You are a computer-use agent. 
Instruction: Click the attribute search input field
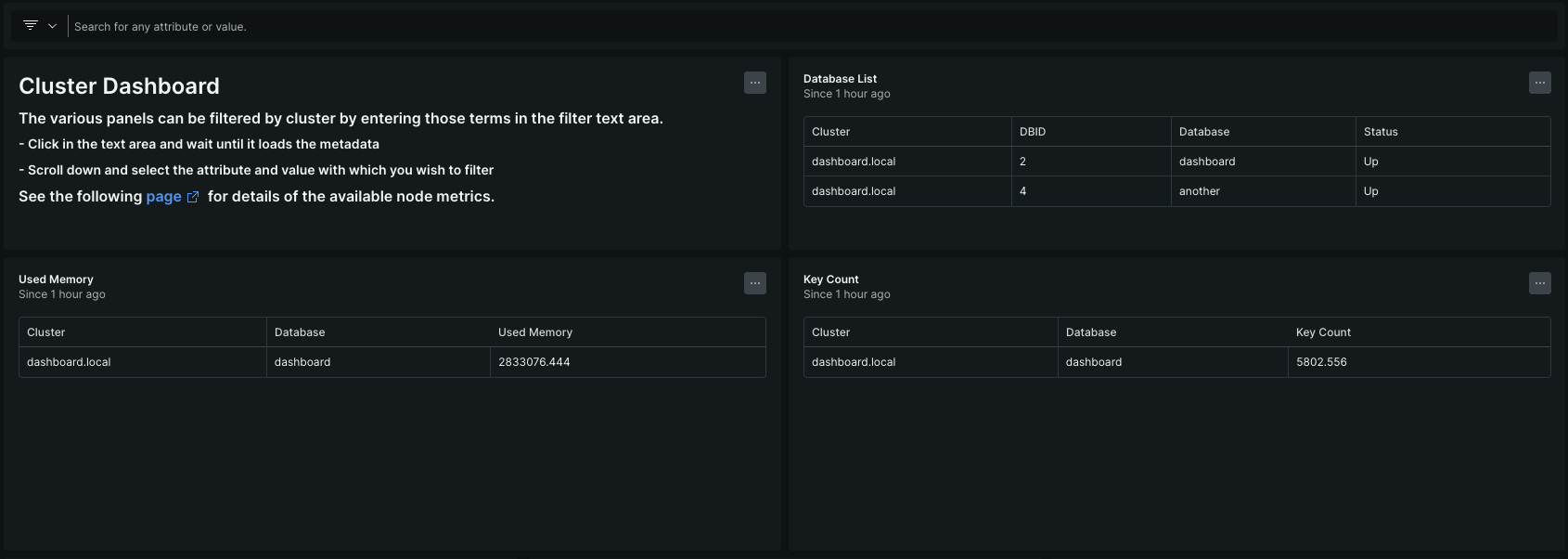pos(557,27)
